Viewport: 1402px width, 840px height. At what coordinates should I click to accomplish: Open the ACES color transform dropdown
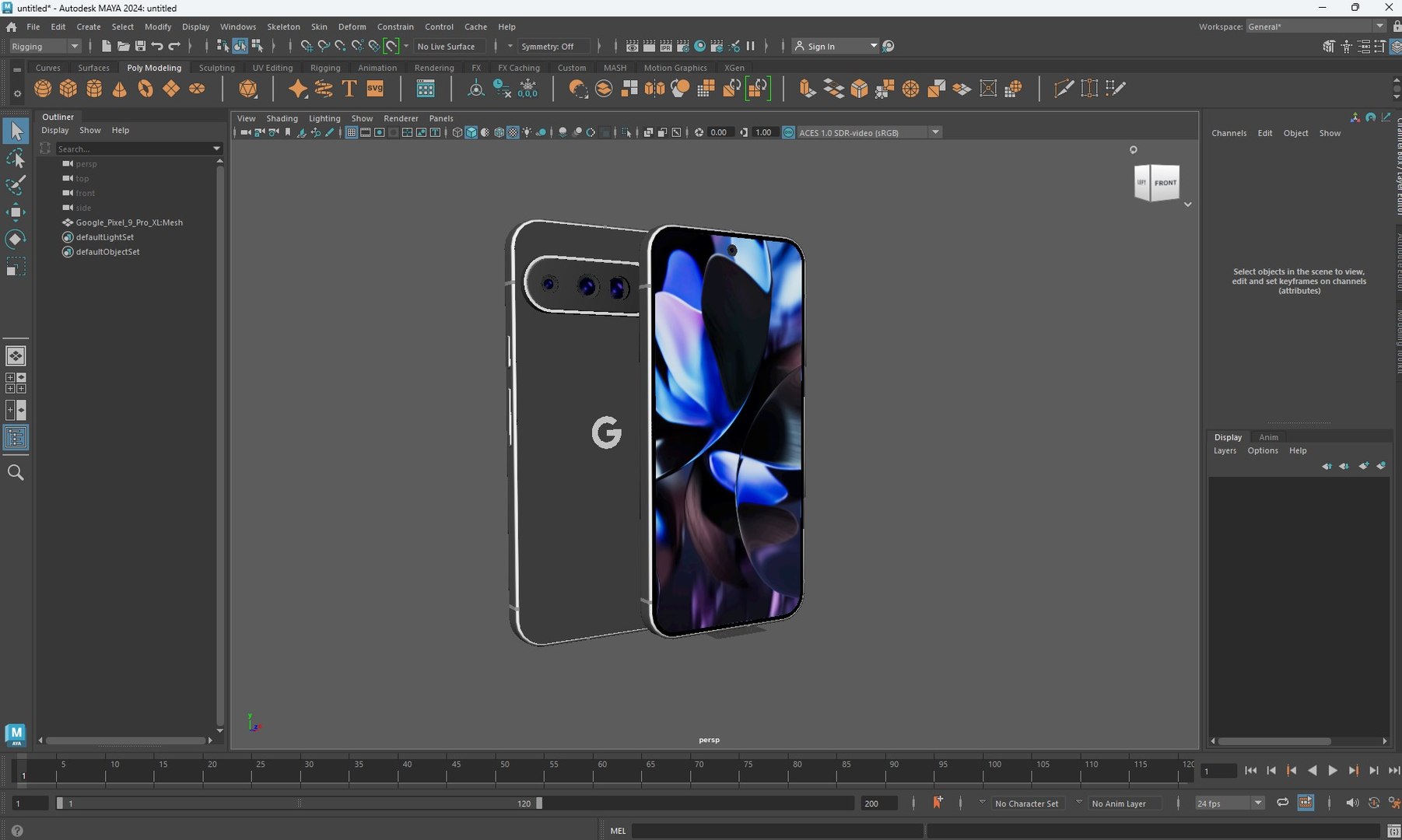936,133
